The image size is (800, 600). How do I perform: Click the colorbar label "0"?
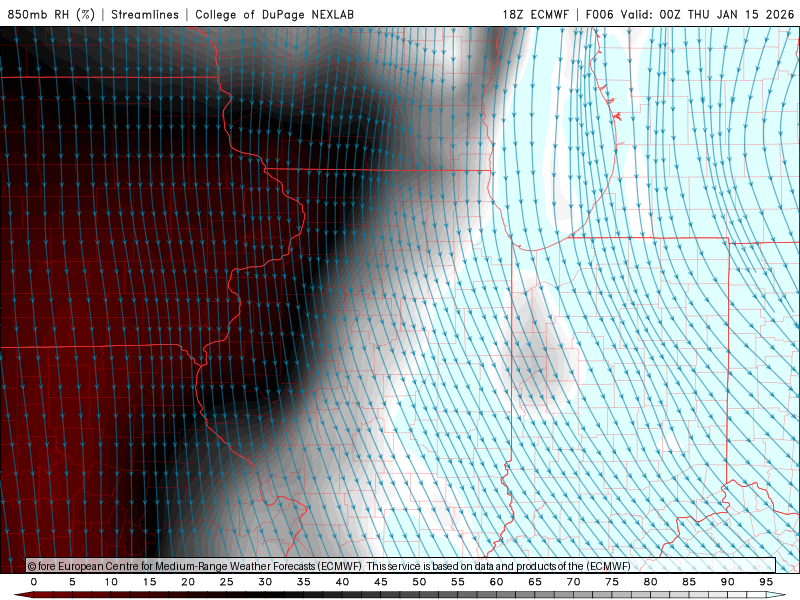click(34, 582)
